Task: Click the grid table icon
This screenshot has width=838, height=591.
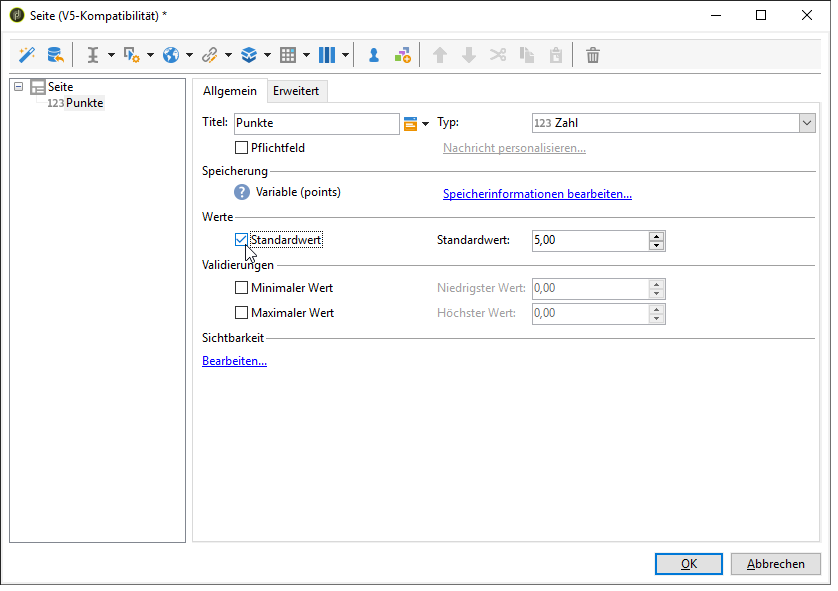Action: click(x=288, y=55)
